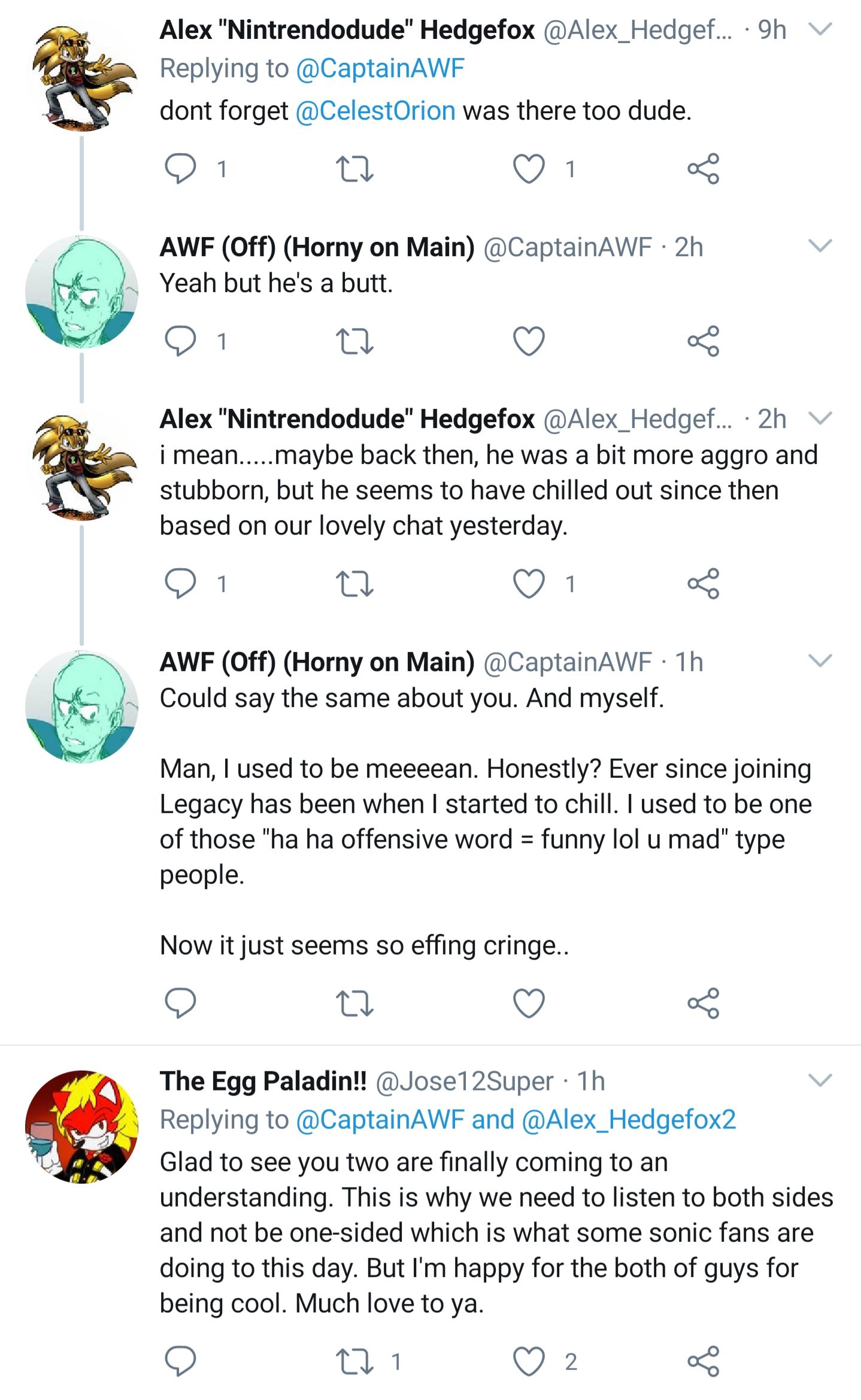Like the 'Yeah but he's a butt' tweet
The width and height of the screenshot is (861, 1400).
point(529,341)
